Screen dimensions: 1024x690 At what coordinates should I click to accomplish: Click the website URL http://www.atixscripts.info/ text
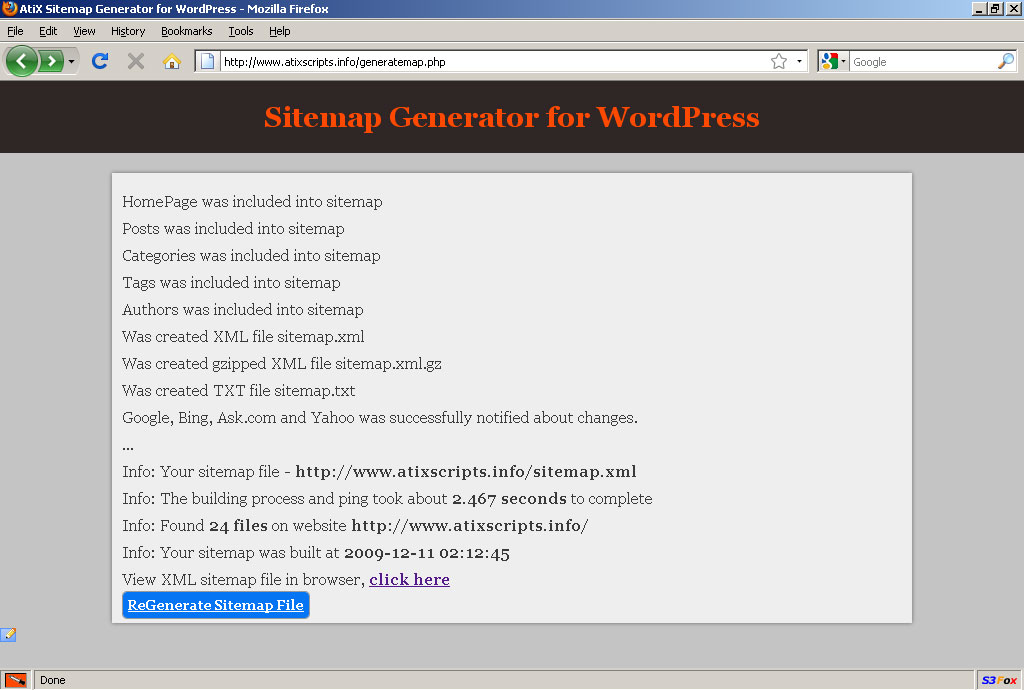470,525
